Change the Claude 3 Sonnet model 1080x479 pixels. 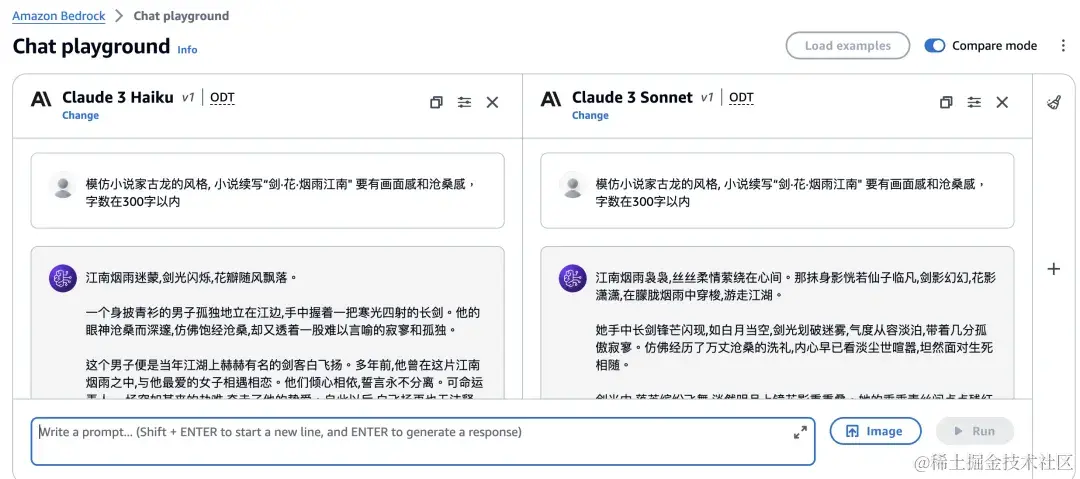[590, 115]
